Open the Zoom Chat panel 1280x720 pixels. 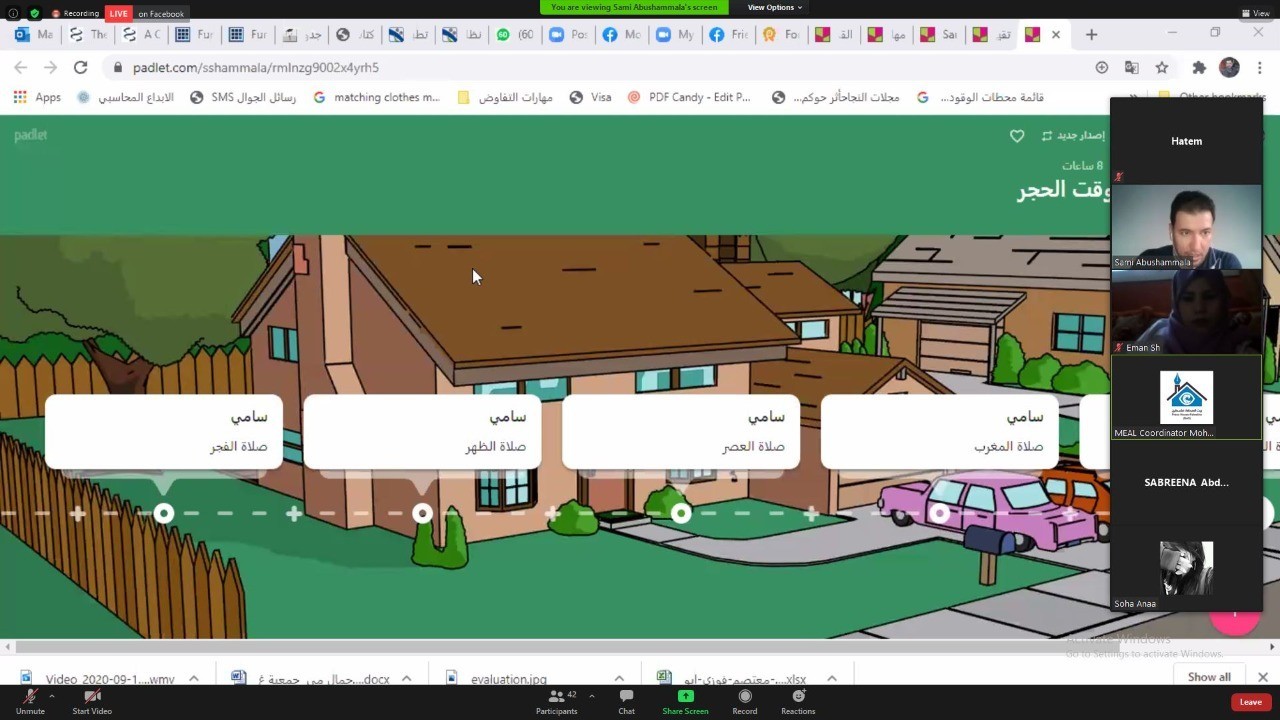(626, 698)
